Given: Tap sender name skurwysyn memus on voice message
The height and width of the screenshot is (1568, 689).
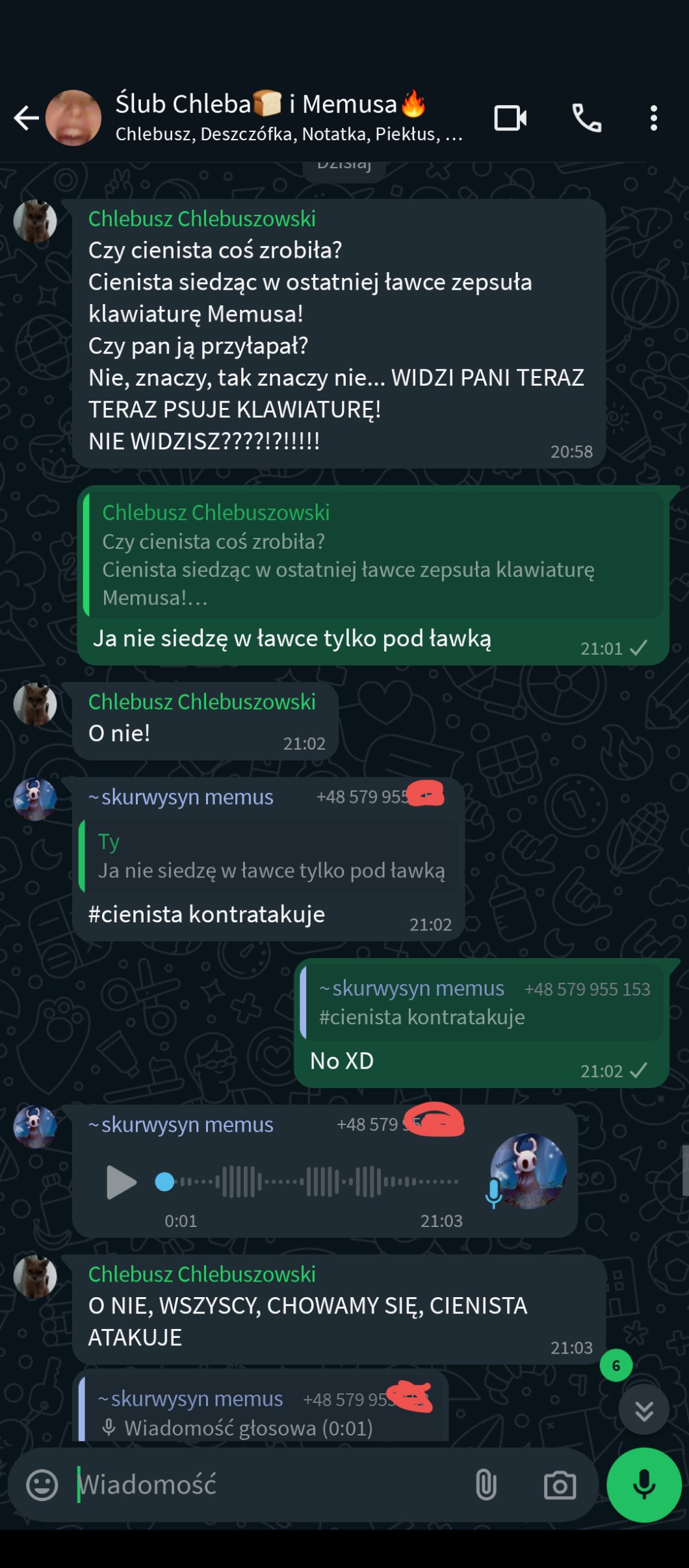Looking at the screenshot, I should (x=181, y=1124).
